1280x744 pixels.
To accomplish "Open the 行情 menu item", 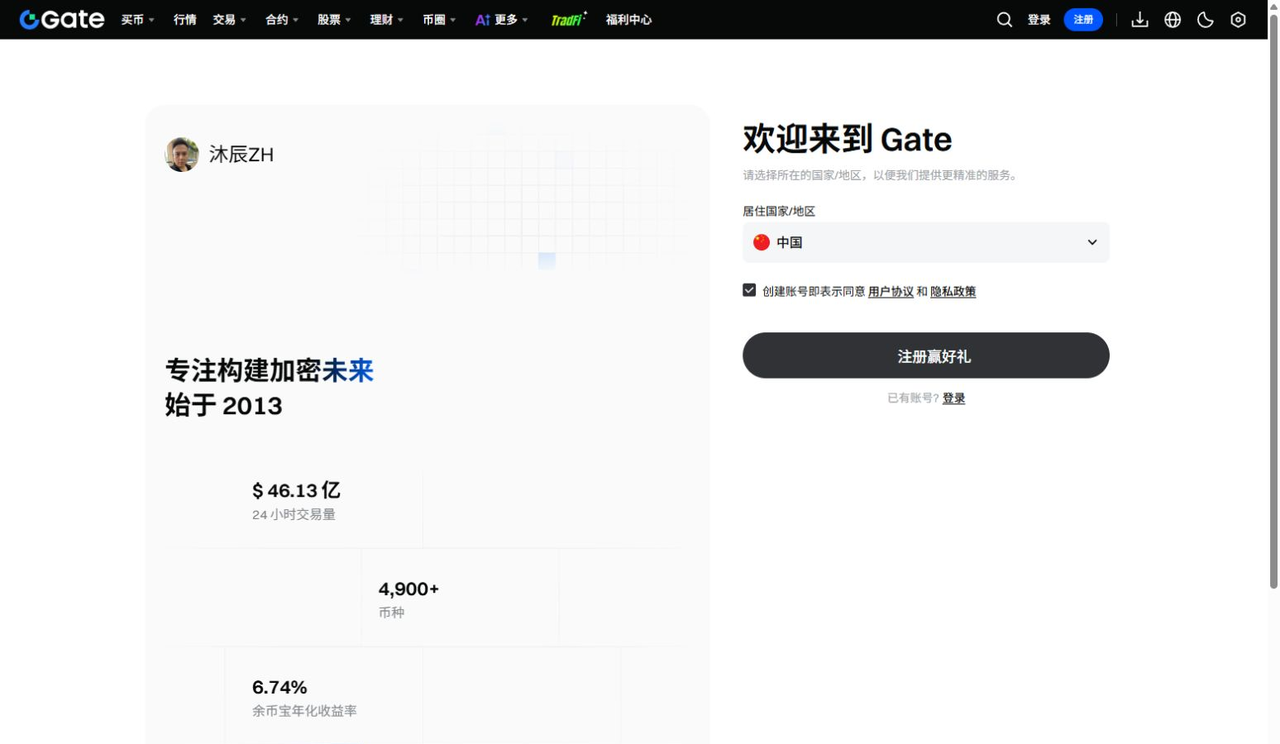I will point(185,20).
